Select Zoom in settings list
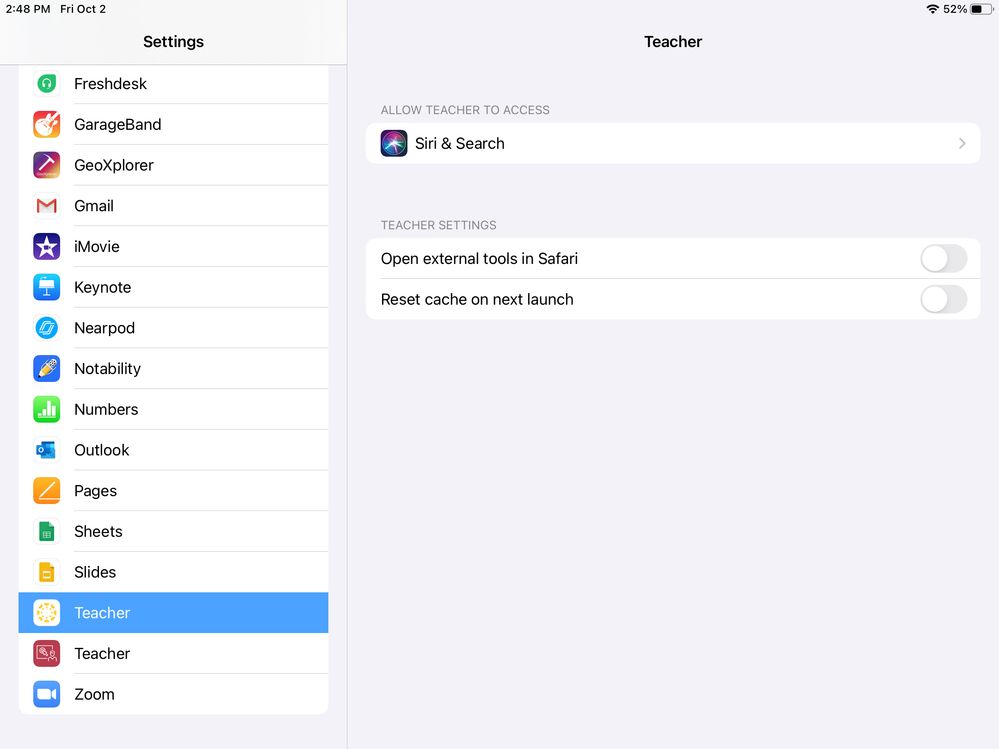This screenshot has width=999, height=749. [173, 694]
